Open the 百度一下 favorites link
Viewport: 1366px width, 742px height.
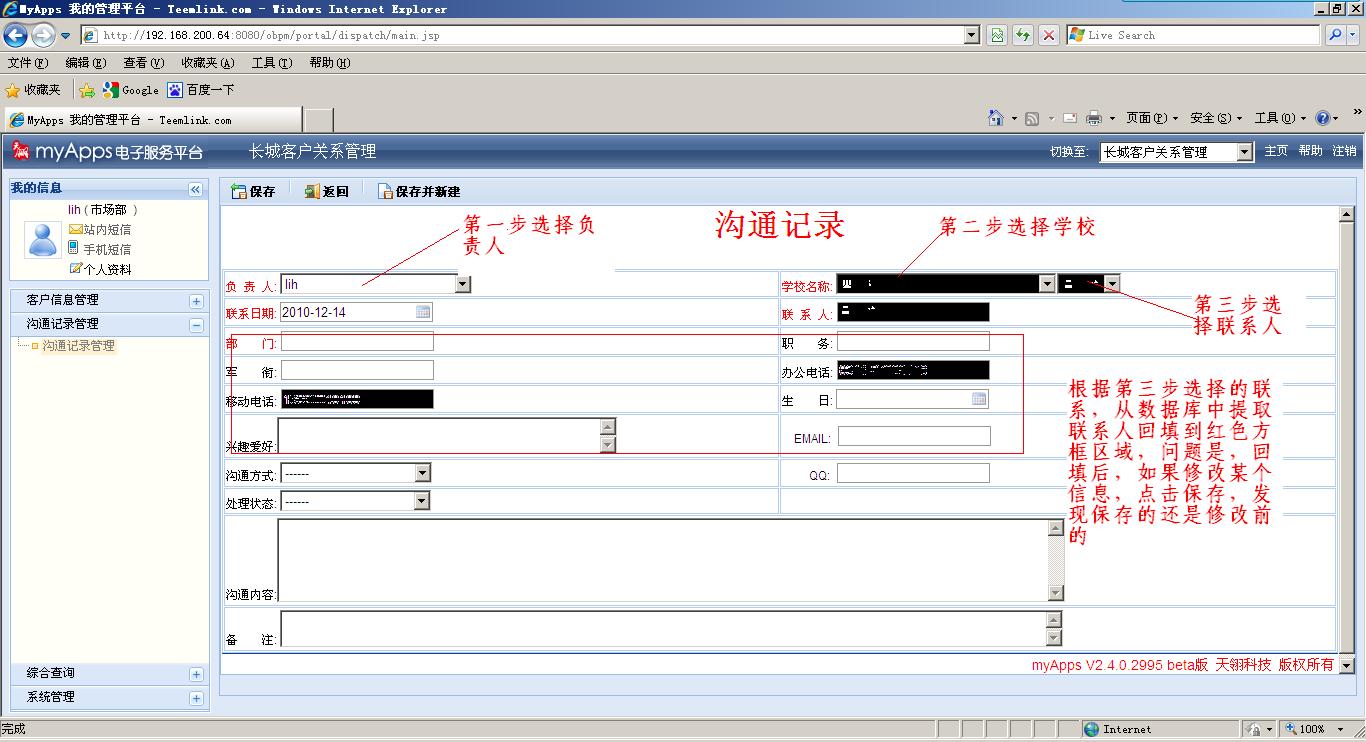pos(201,90)
